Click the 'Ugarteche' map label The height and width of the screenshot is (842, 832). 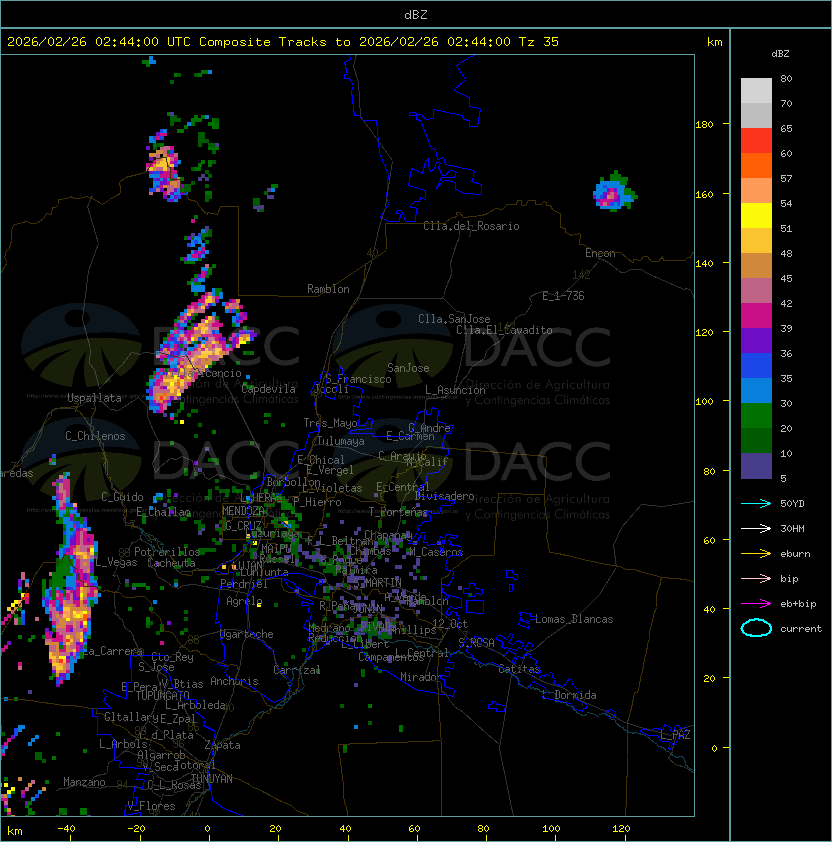pyautogui.click(x=247, y=635)
